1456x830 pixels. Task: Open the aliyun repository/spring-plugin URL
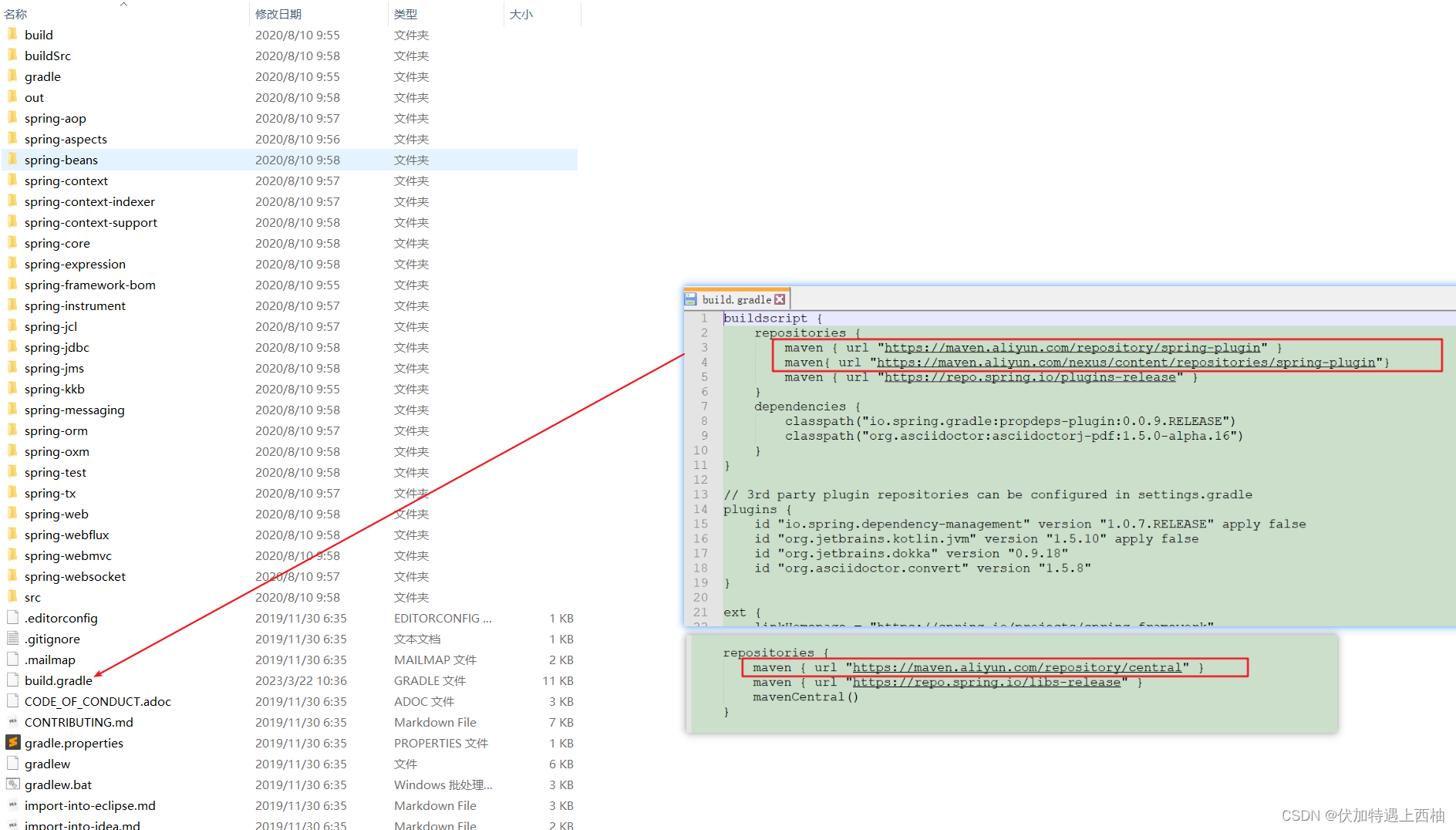[x=1072, y=348]
